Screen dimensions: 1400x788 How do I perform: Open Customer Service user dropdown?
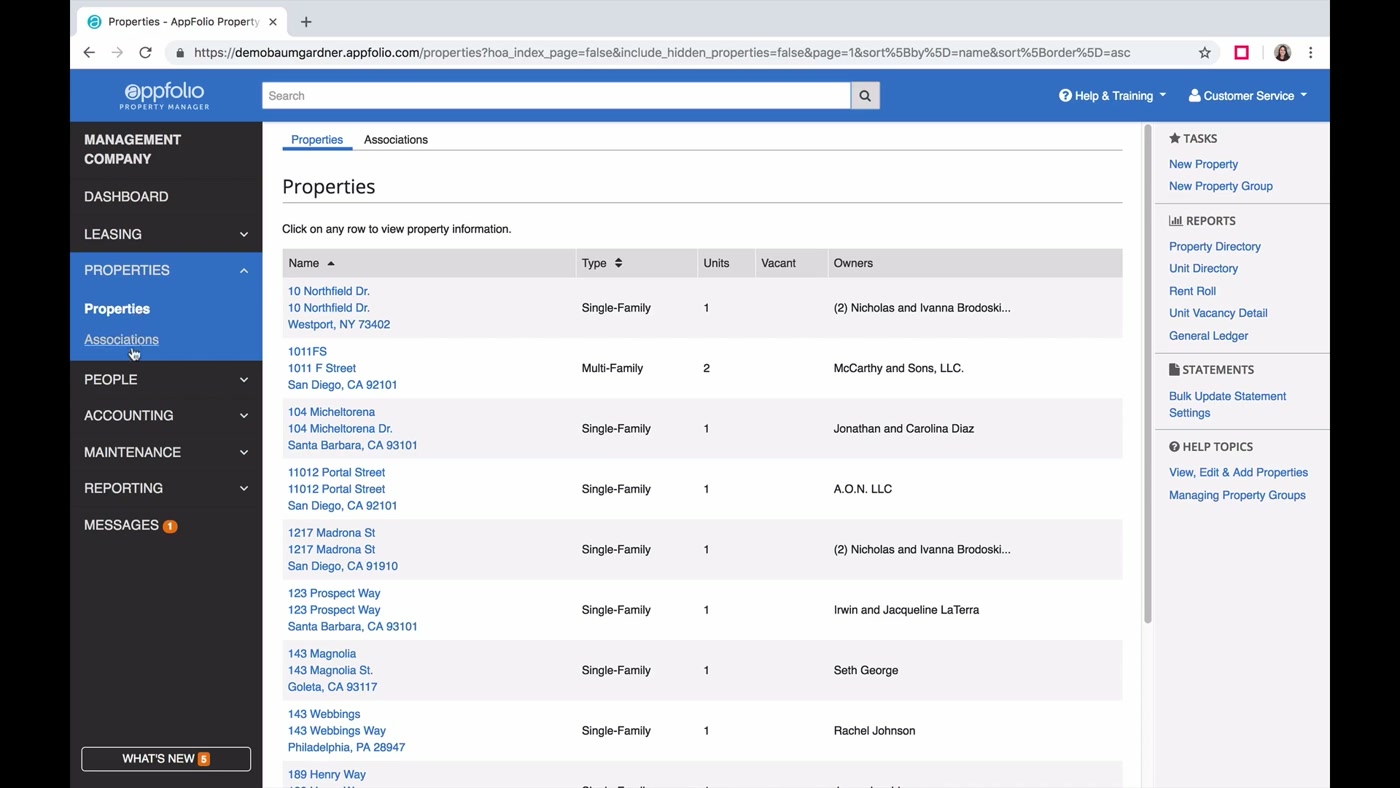pyautogui.click(x=1248, y=96)
